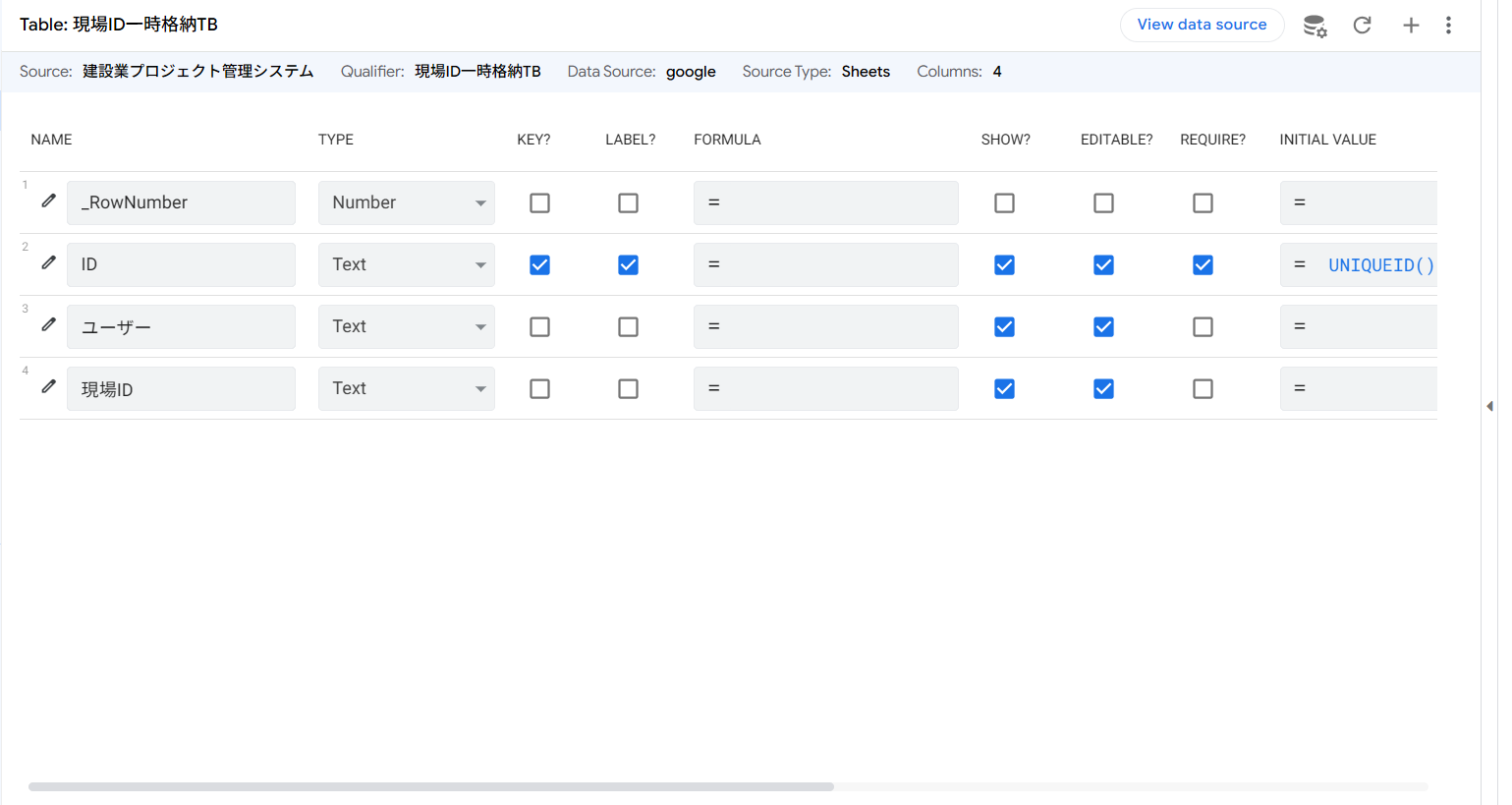Open the type dropdown for 現場ID
Screen dimensions: 1512x805
[406, 388]
